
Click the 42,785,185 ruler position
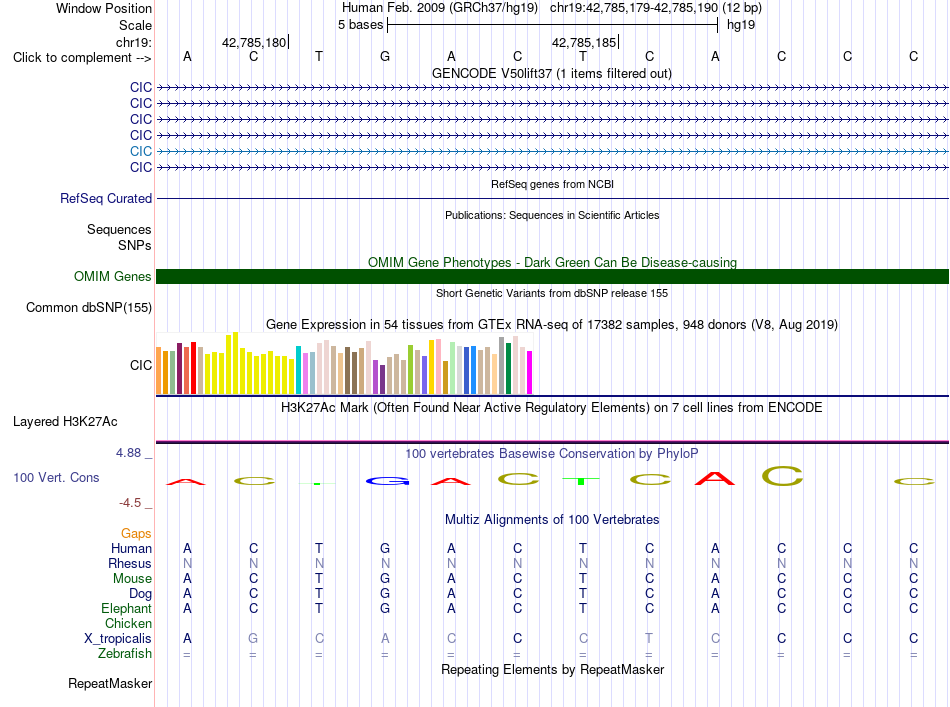coord(583,42)
